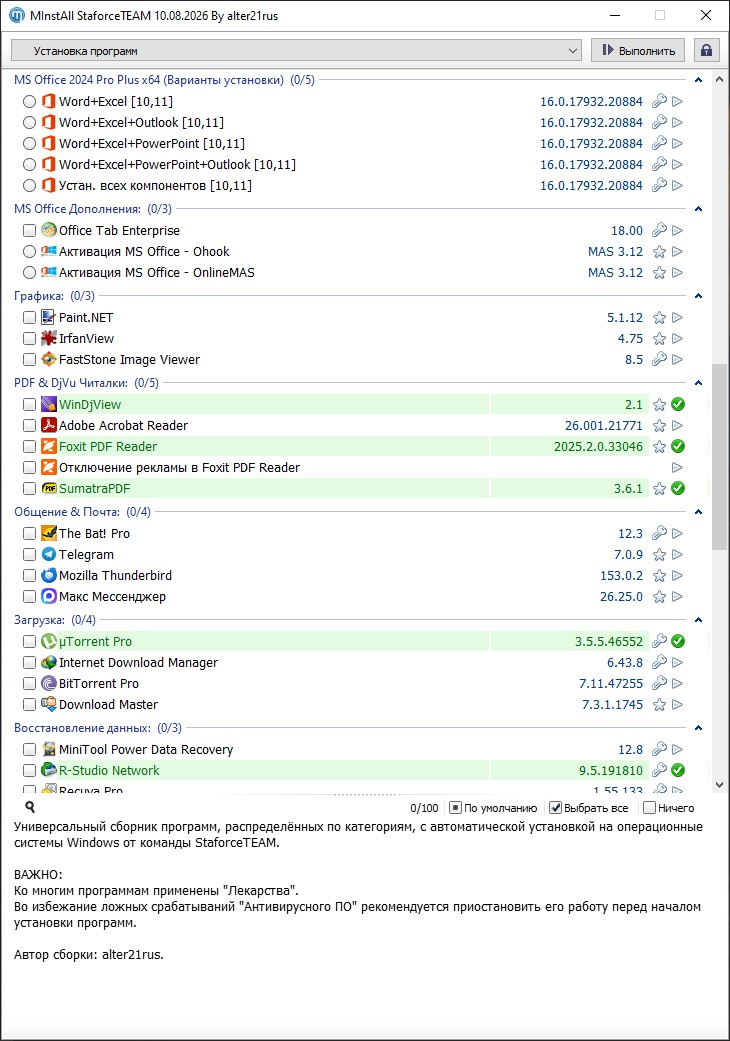Click the star icon for Активация MS Office - Ohook
730x1041 pixels.
tap(659, 252)
